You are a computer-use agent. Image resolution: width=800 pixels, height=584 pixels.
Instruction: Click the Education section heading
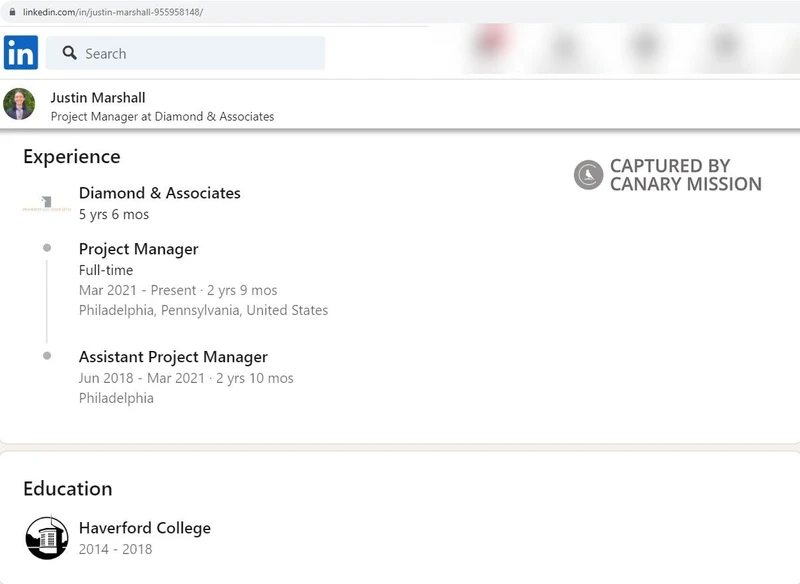pyautogui.click(x=68, y=489)
